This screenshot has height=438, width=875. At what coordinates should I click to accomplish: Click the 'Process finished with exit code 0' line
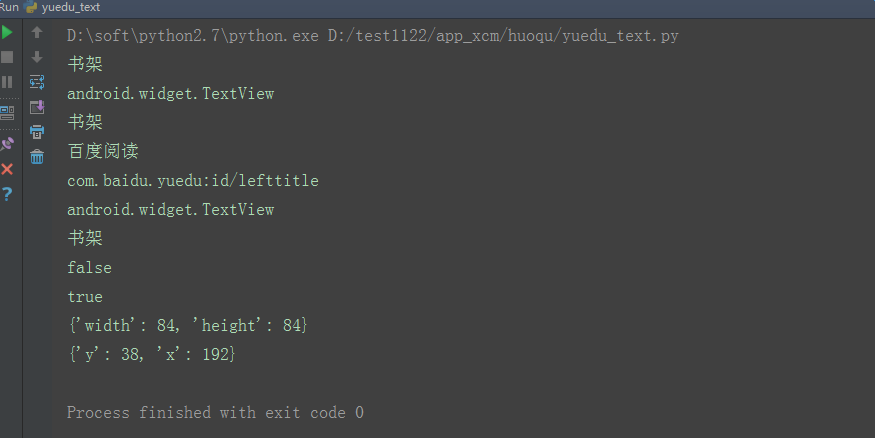[x=215, y=412]
